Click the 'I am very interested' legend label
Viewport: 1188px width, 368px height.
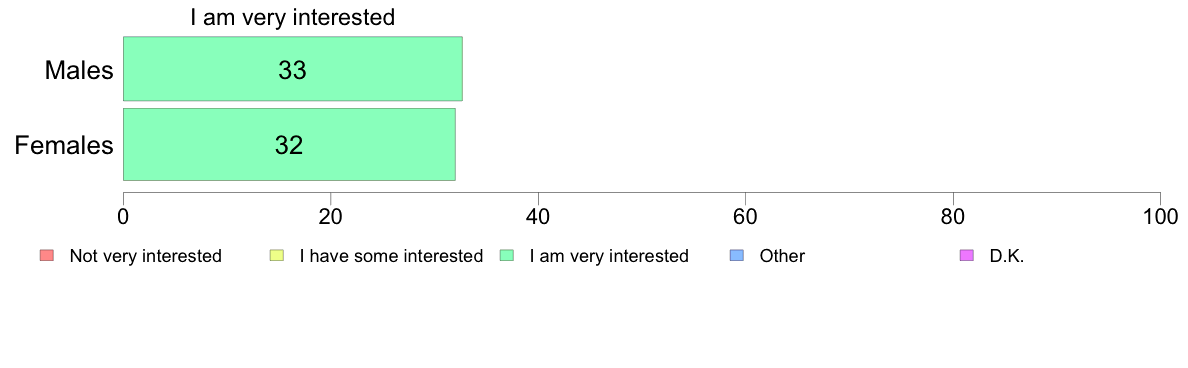click(609, 256)
